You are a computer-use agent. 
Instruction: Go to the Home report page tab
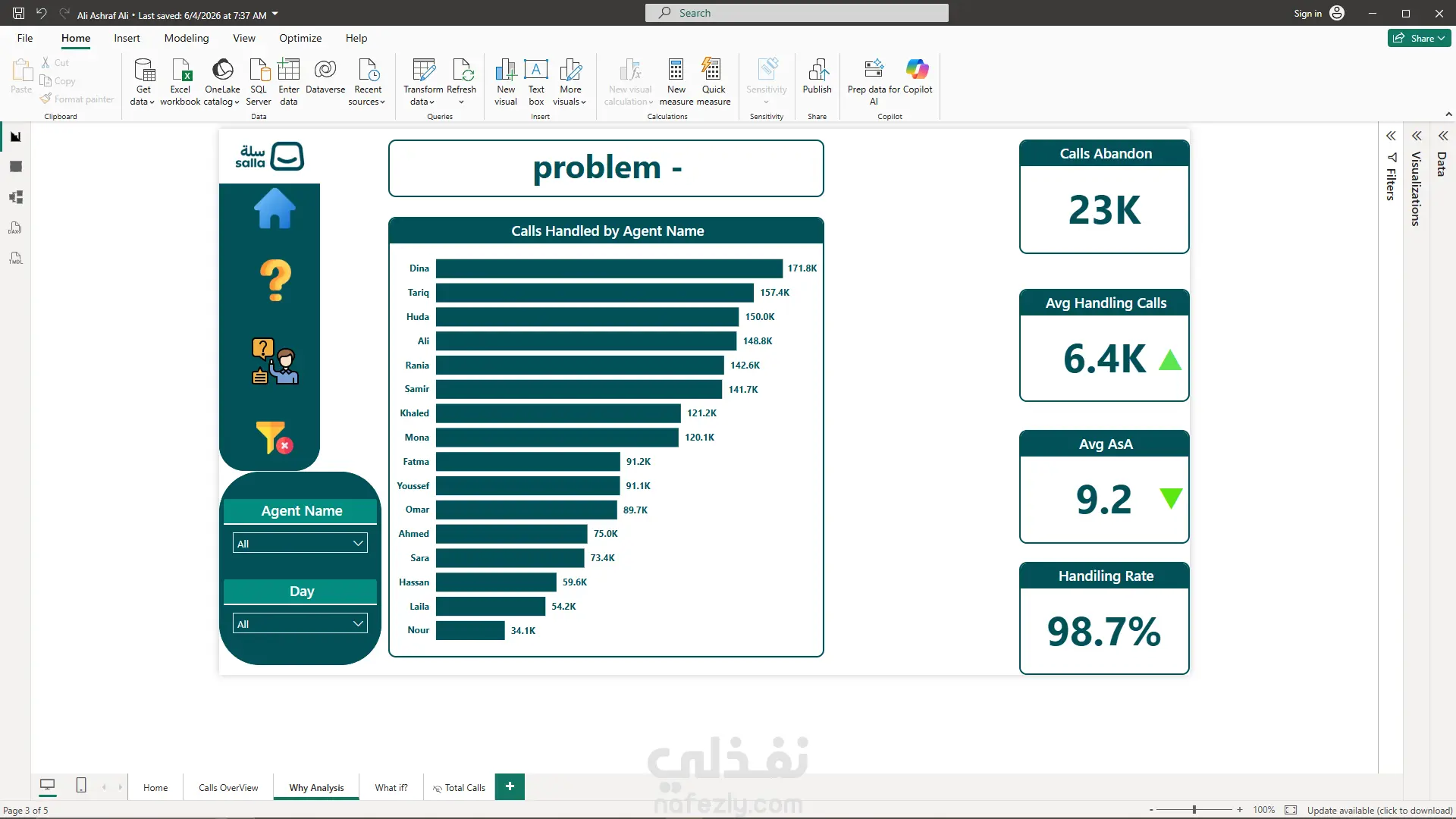(x=155, y=787)
